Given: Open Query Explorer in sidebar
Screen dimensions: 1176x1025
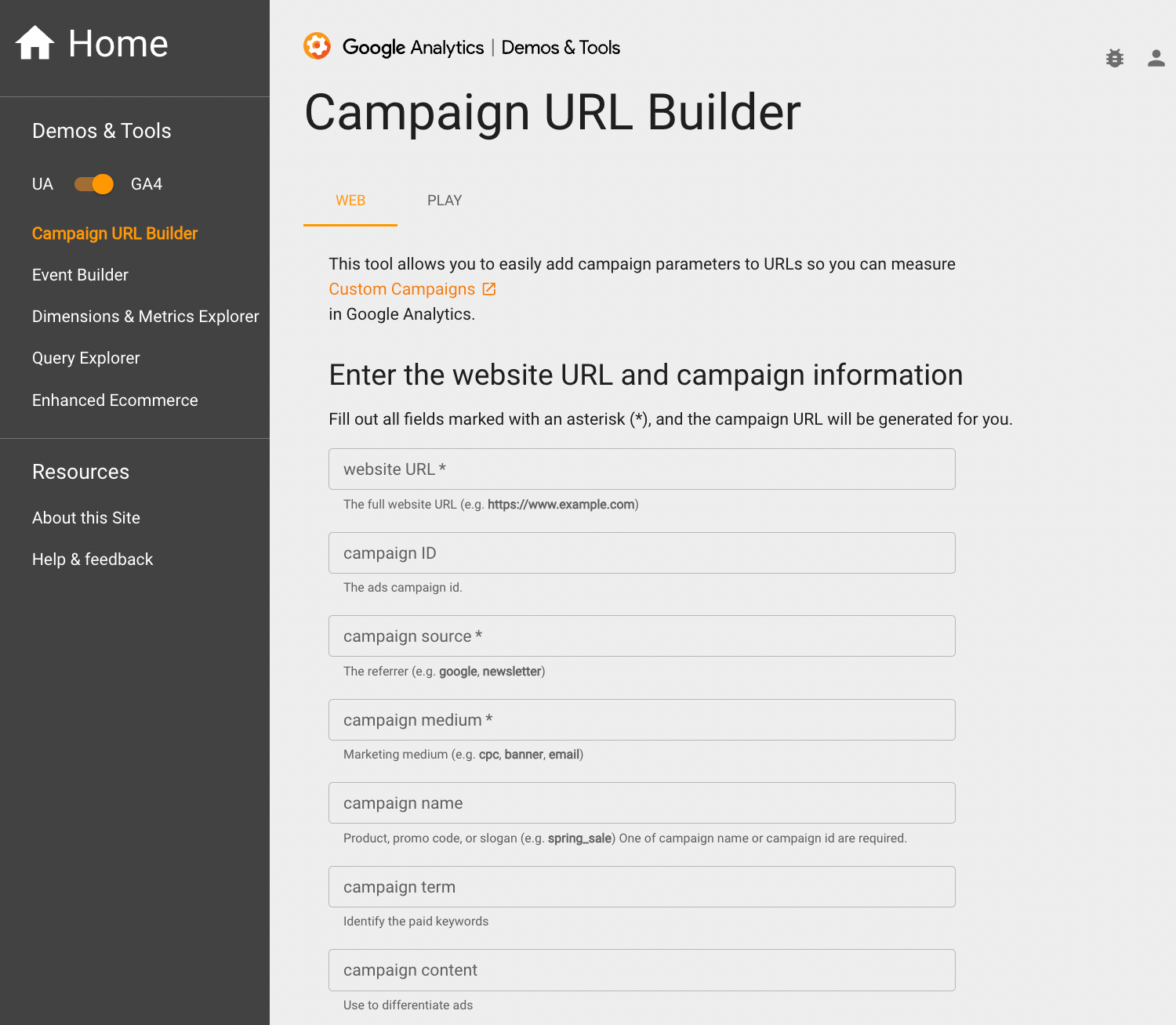Looking at the screenshot, I should [85, 358].
